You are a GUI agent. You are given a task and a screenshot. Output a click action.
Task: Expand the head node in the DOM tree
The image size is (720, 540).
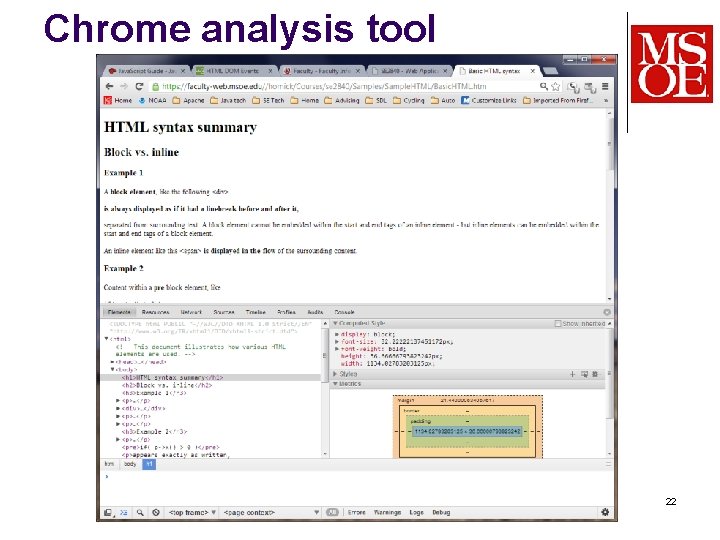pyautogui.click(x=112, y=362)
